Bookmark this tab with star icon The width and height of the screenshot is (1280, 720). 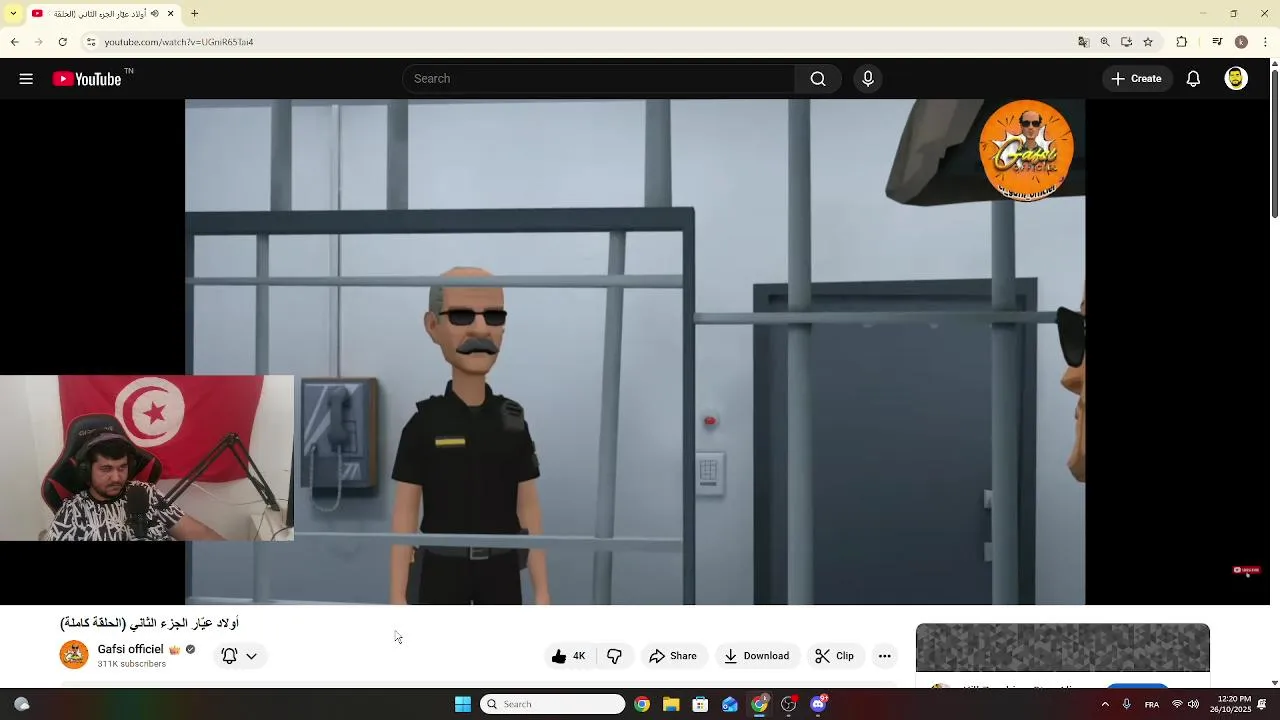click(1148, 42)
